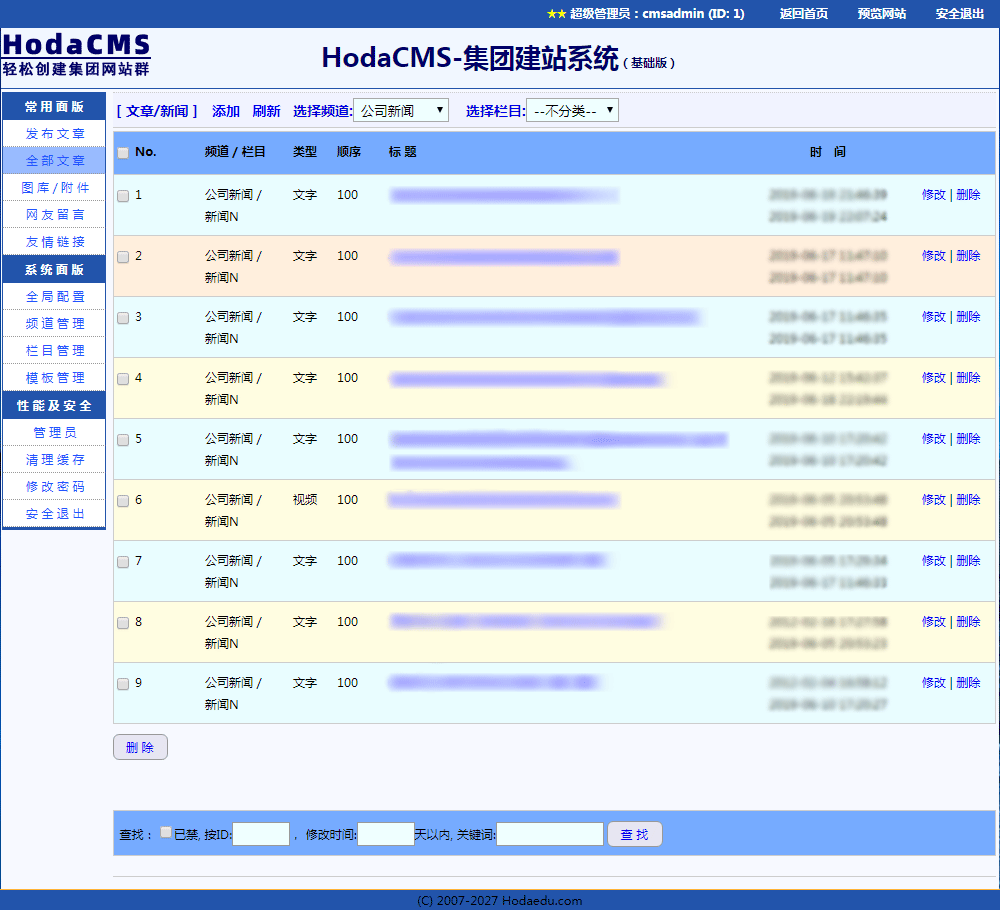The height and width of the screenshot is (910, 1000).
Task: Click the 标题 column header
Action: point(402,152)
